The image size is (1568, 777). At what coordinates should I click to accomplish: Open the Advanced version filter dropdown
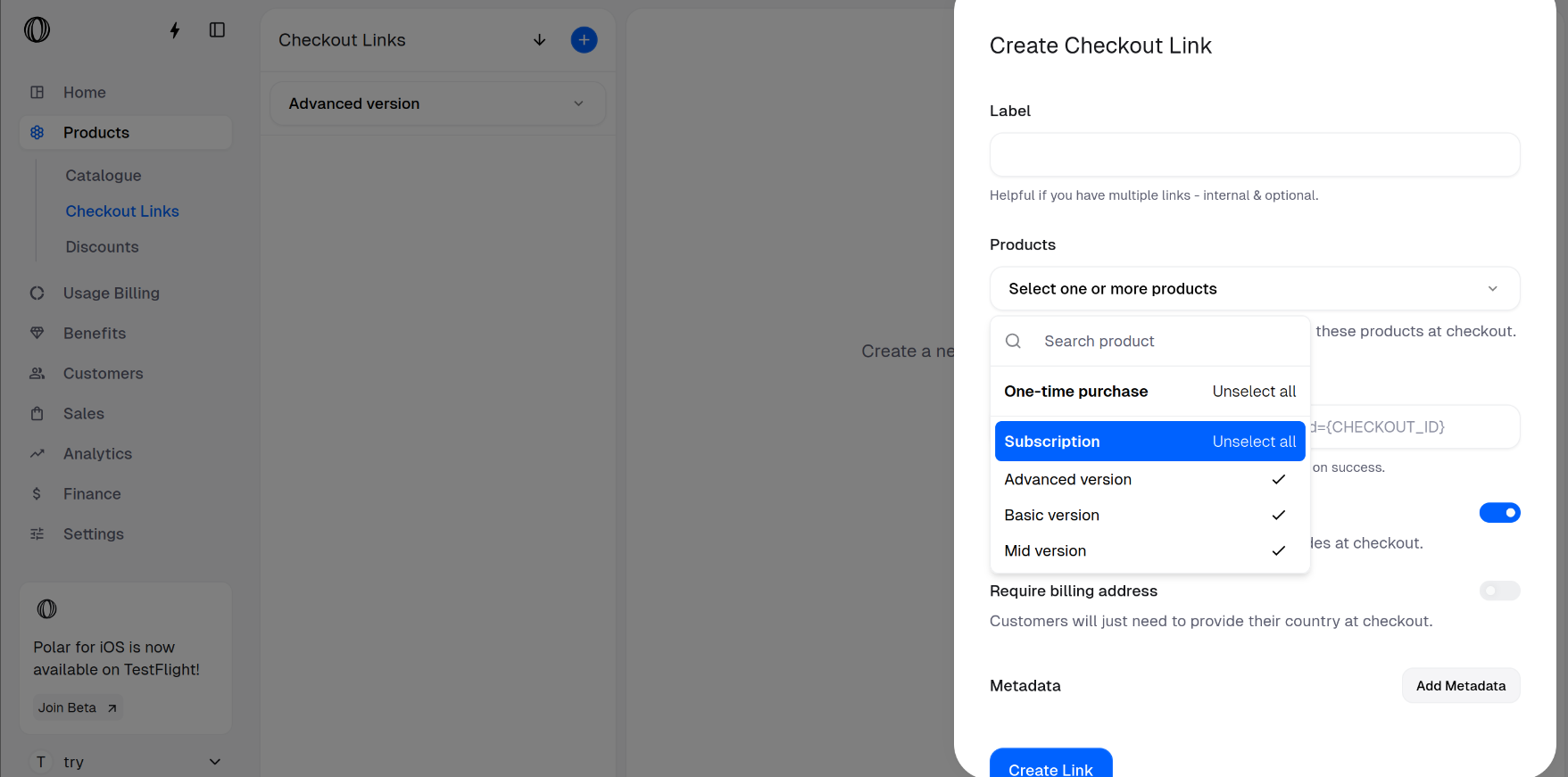pyautogui.click(x=437, y=103)
